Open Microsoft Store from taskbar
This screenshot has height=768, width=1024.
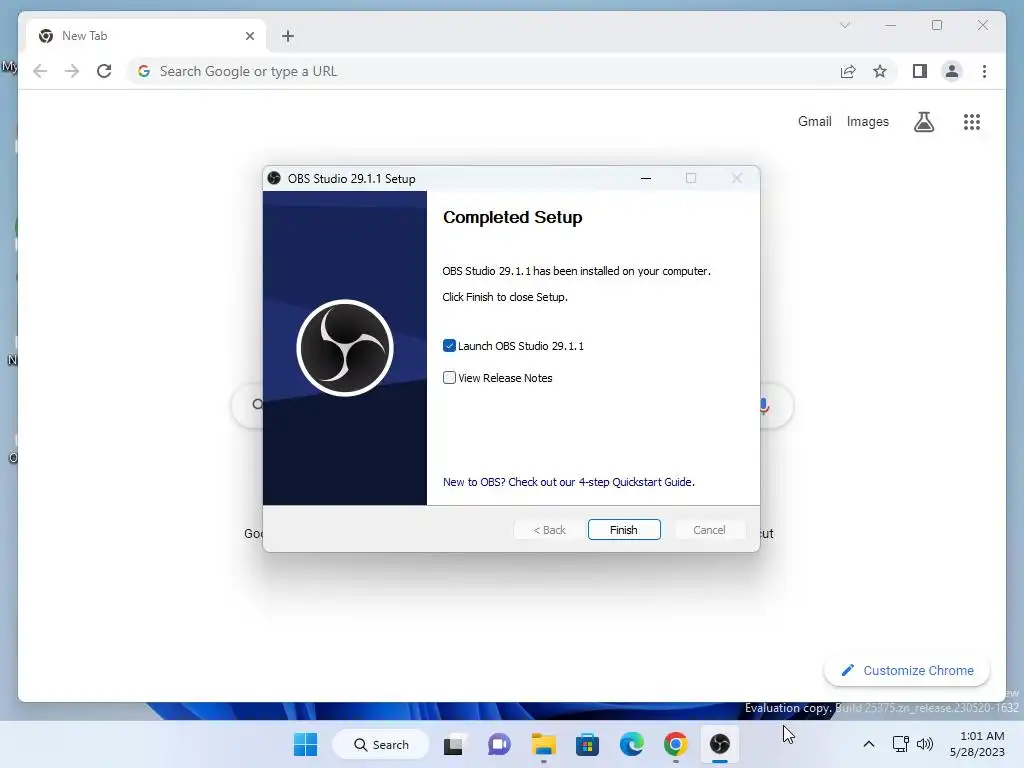587,744
